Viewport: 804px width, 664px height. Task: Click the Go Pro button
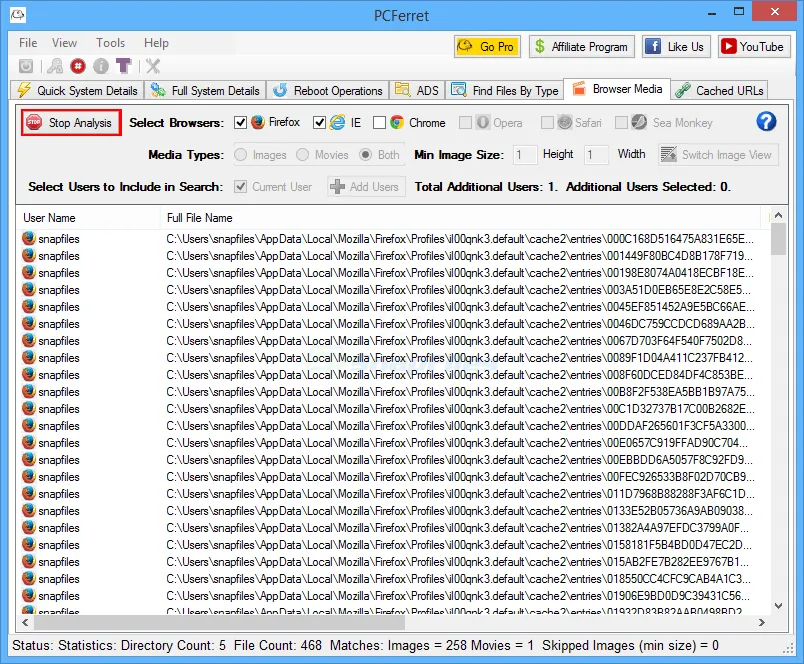click(x=487, y=46)
